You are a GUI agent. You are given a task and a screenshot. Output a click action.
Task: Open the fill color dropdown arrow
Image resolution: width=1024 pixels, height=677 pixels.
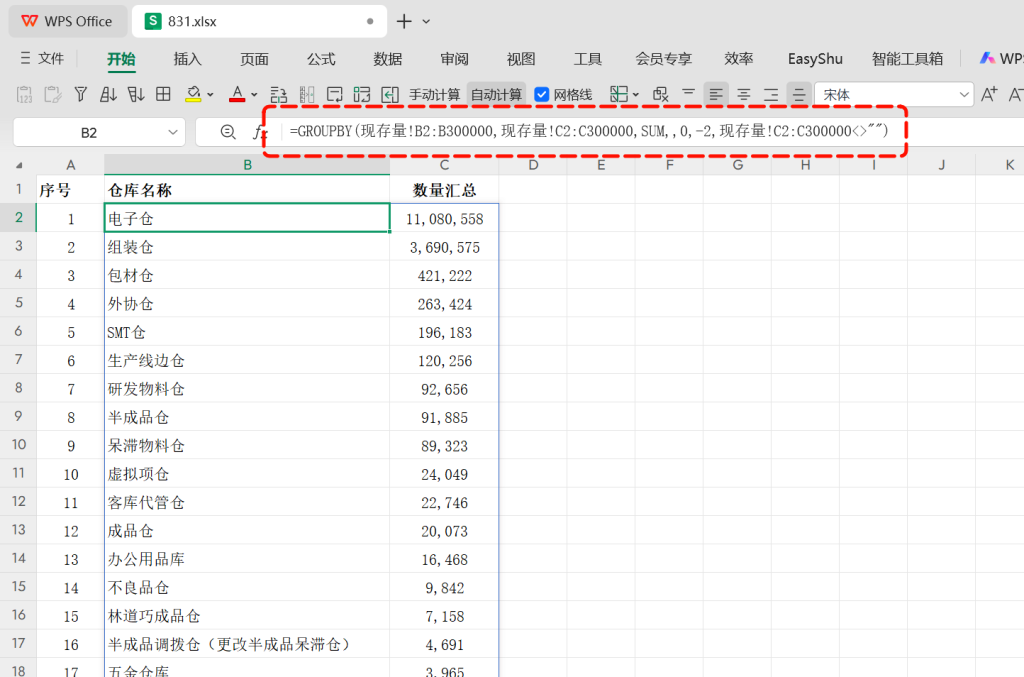(210, 95)
